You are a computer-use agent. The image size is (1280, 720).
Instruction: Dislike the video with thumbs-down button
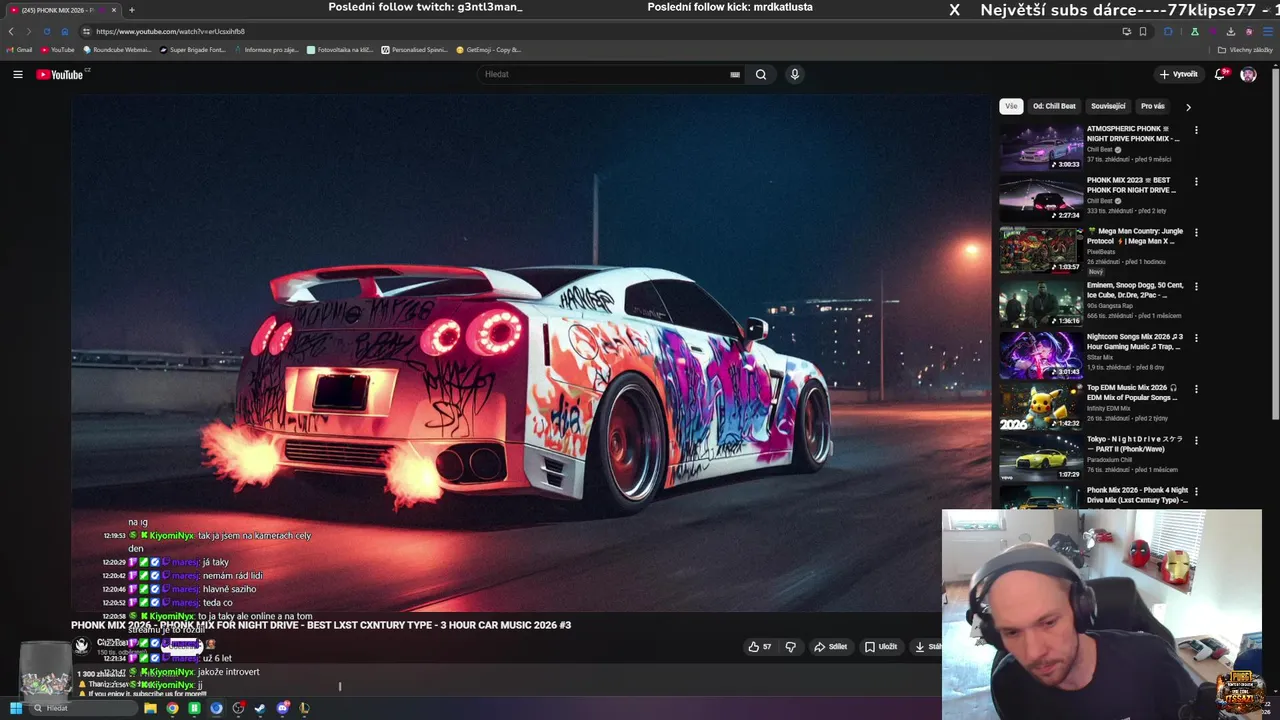point(790,647)
